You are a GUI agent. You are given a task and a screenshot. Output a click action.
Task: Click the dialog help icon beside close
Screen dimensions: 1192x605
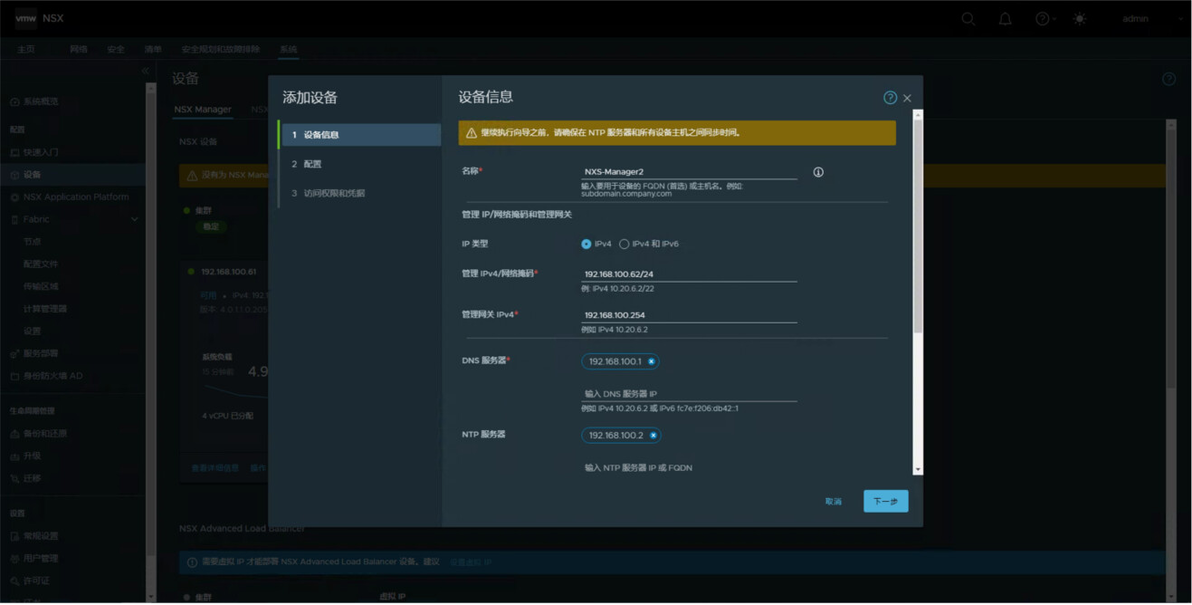pyautogui.click(x=889, y=97)
